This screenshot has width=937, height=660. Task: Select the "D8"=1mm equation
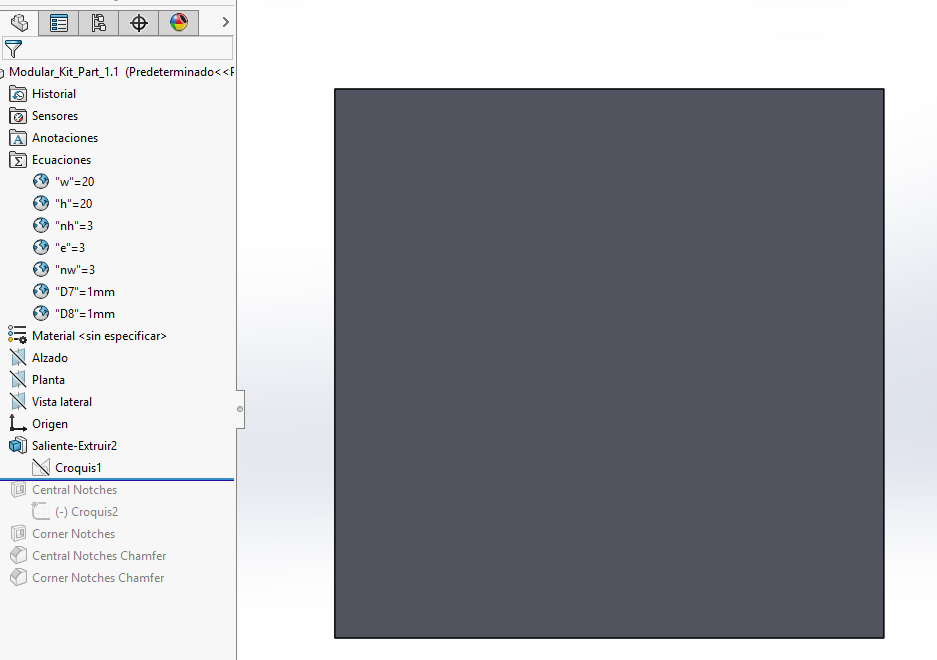tap(85, 314)
